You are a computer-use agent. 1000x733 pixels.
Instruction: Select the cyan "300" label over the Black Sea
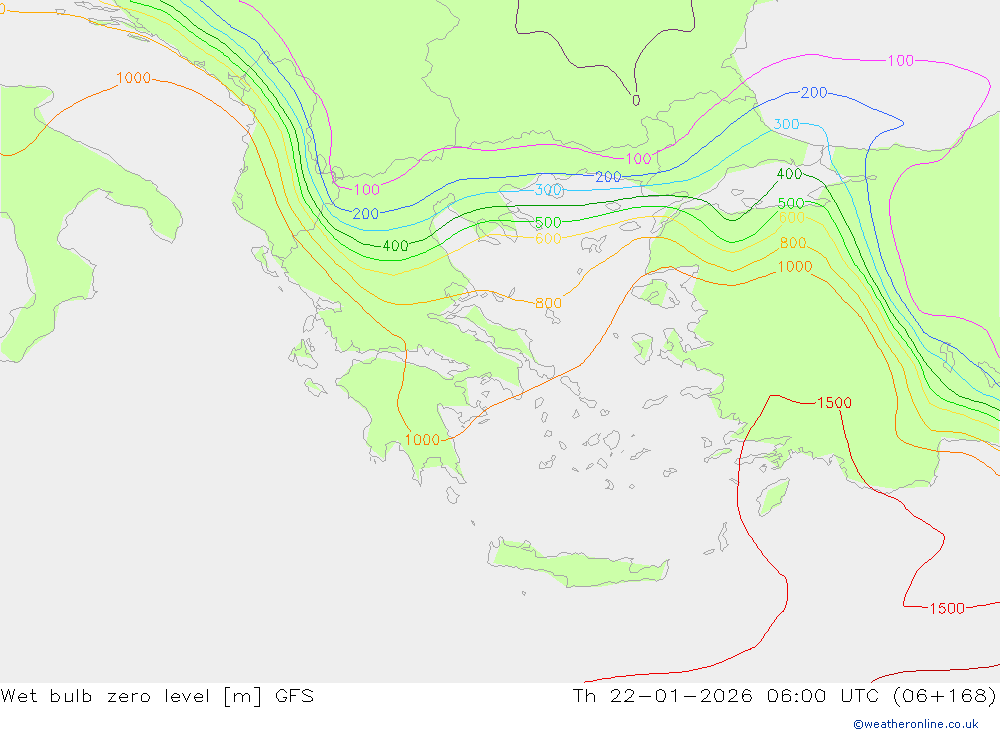coord(786,124)
